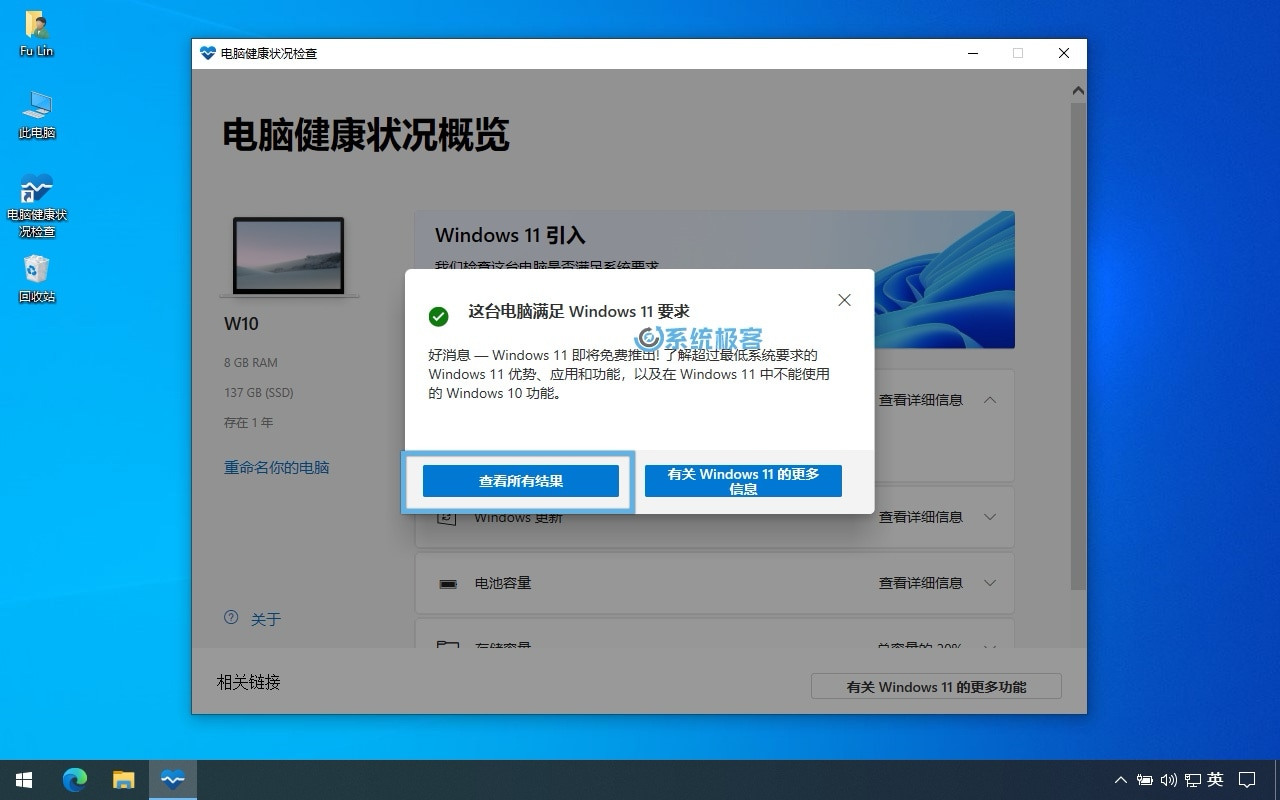Expand Windows 更新 details chevron
This screenshot has width=1280, height=800.
(990, 517)
